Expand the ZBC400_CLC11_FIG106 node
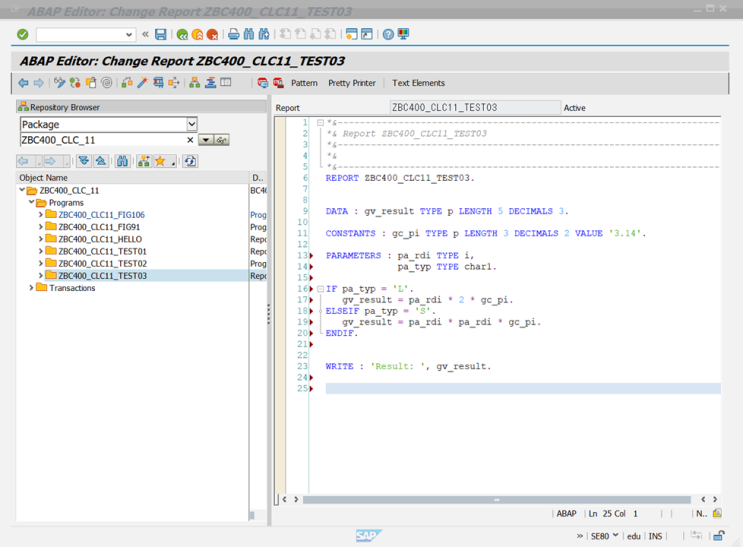743x547 pixels. coord(40,215)
